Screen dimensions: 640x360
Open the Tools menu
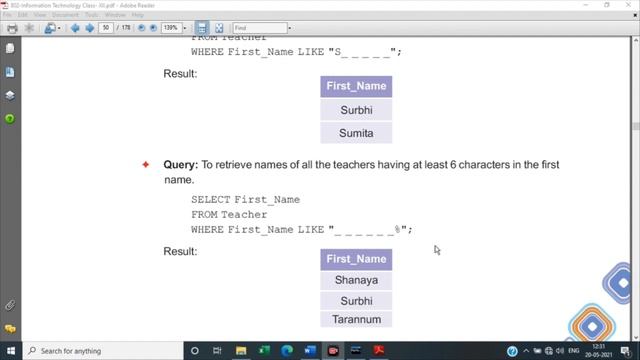coord(91,15)
